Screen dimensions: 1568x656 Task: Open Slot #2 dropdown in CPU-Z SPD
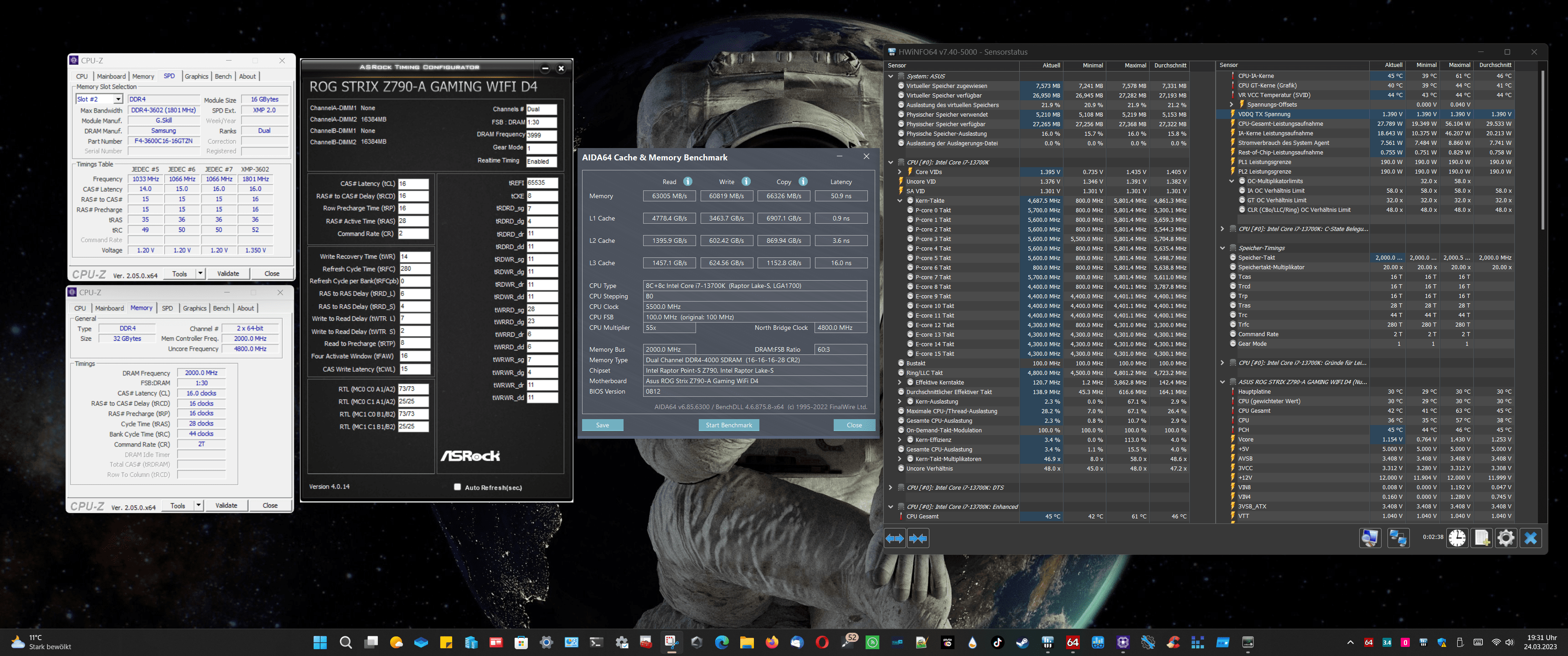[118, 99]
